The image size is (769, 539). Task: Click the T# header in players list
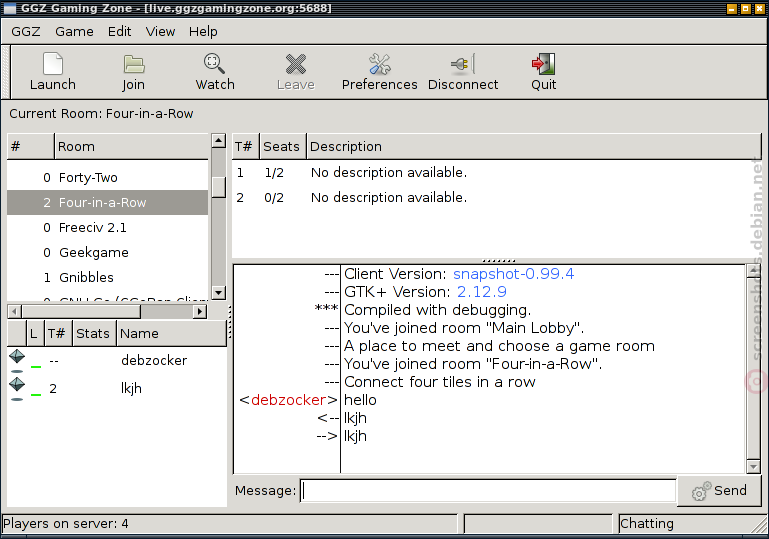pos(58,334)
